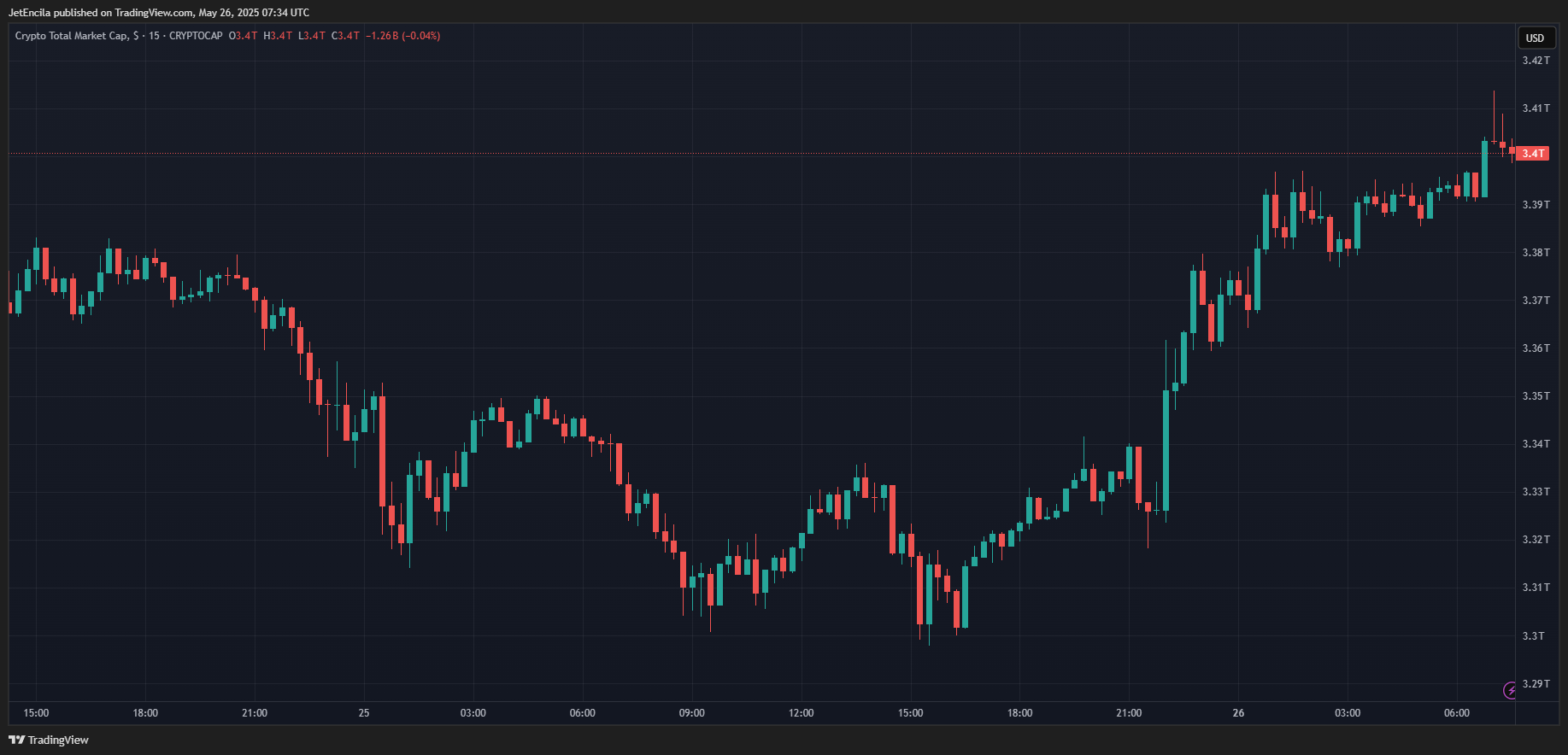This screenshot has height=755, width=1568.
Task: Click the high value H3.4T in the legend
Action: pos(278,36)
